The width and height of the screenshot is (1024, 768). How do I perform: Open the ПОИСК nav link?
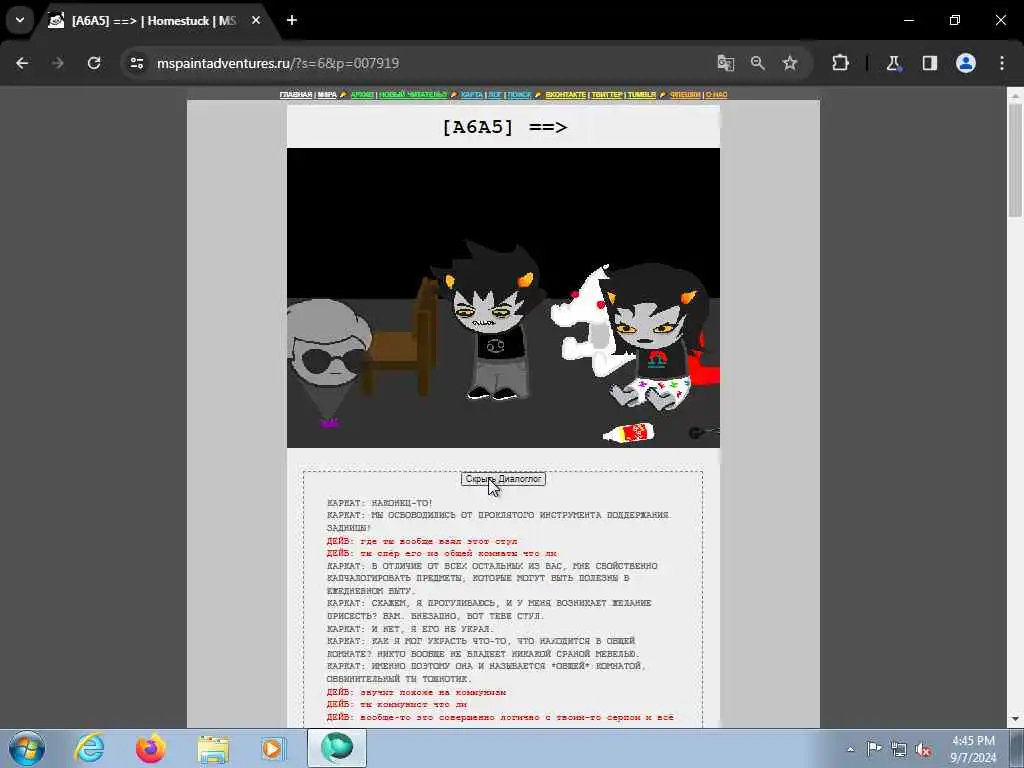pos(519,95)
